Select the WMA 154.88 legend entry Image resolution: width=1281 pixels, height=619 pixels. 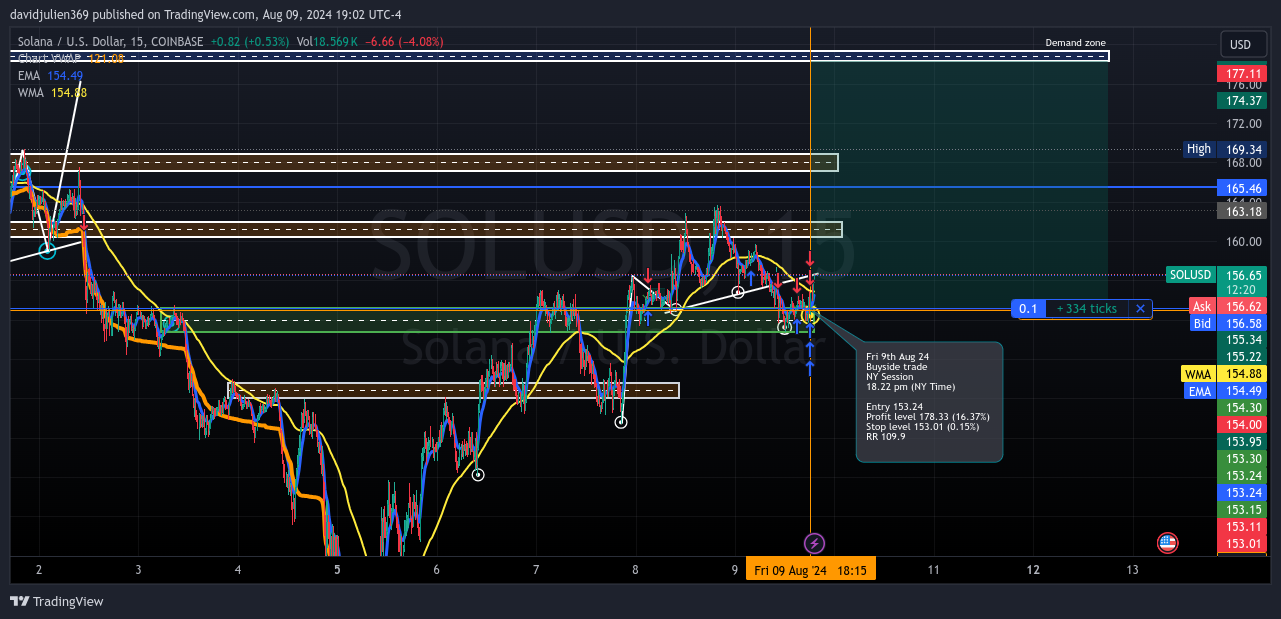coord(52,93)
